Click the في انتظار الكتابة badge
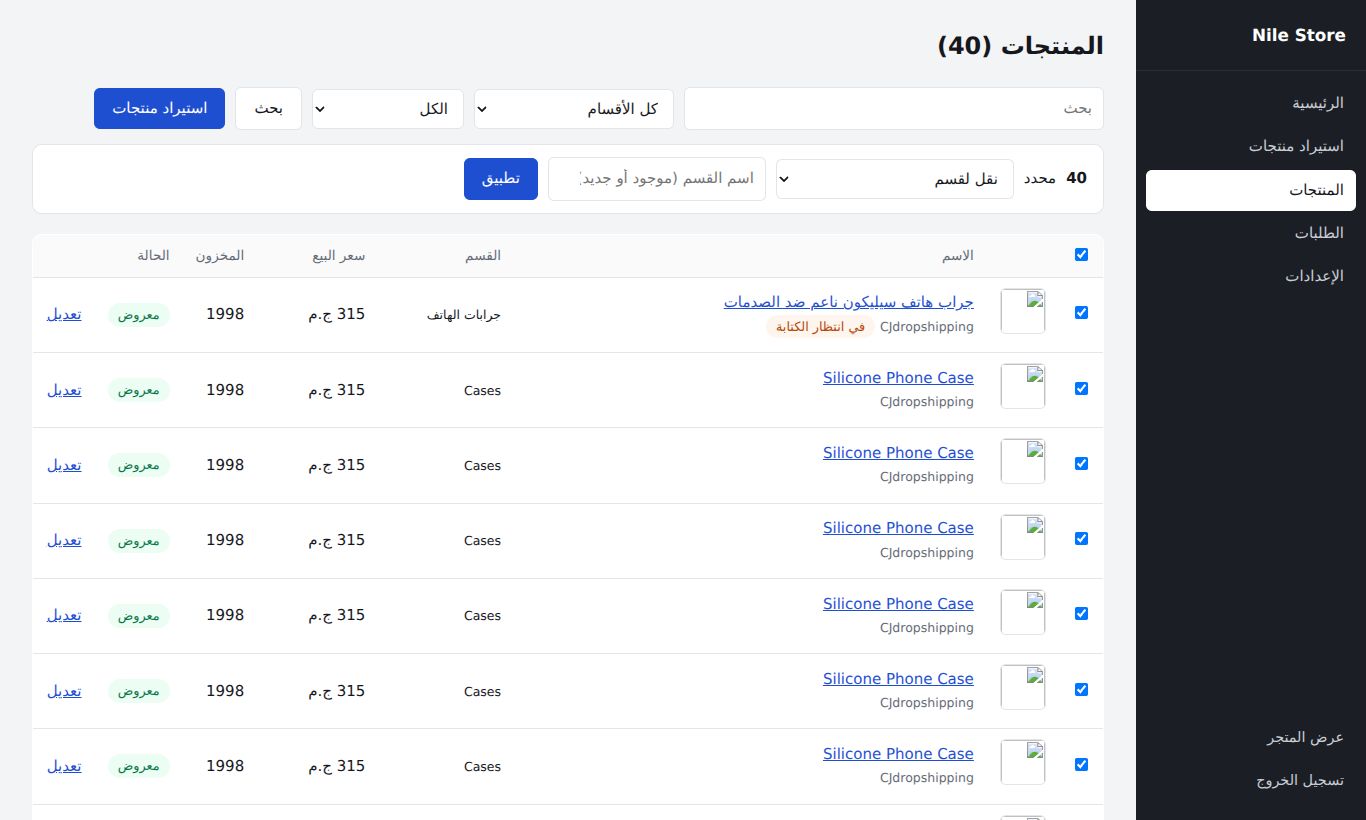1366x820 pixels. tap(821, 327)
